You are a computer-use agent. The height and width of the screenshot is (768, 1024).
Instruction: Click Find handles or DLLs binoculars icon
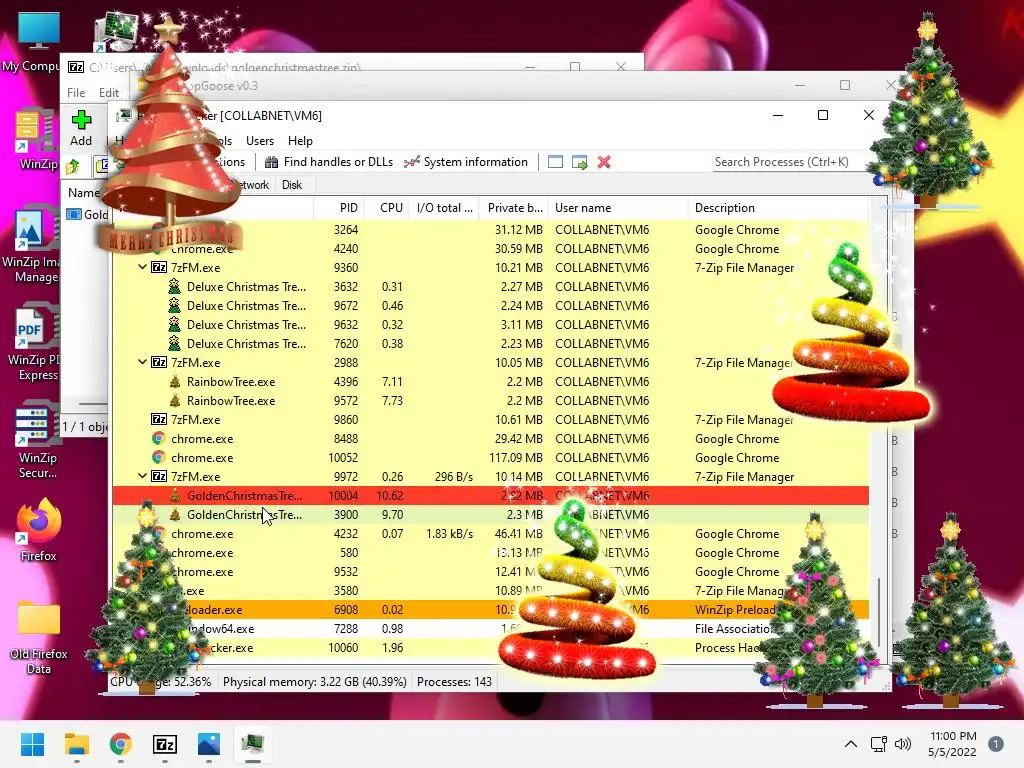point(271,162)
